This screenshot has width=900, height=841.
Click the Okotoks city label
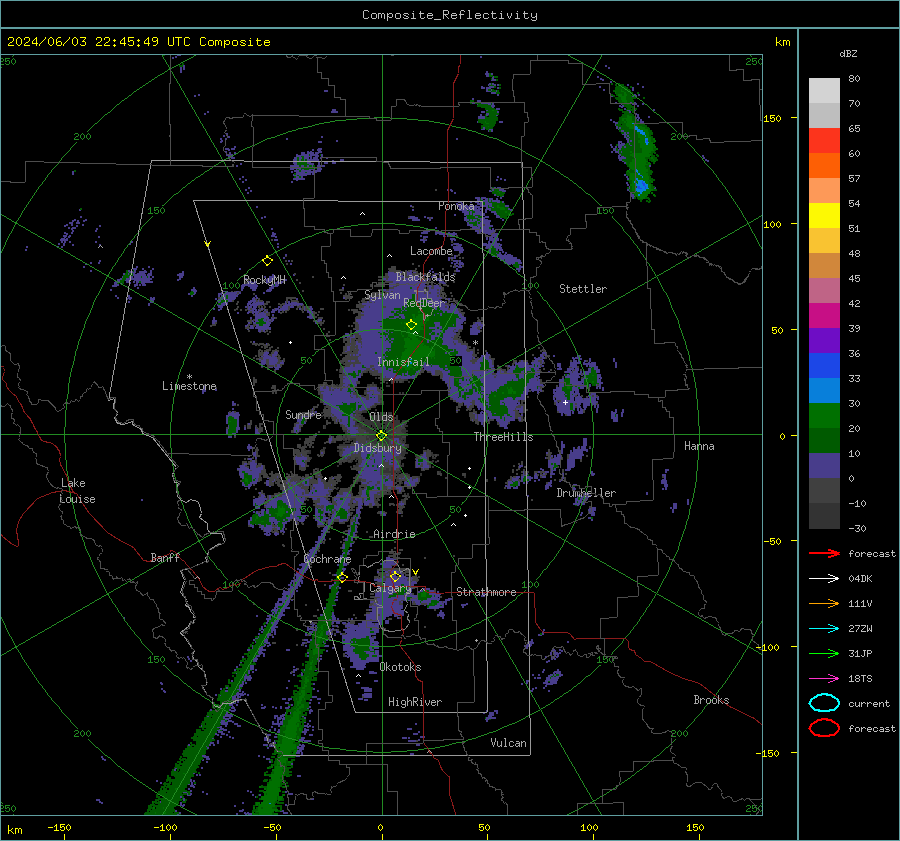[x=400, y=667]
